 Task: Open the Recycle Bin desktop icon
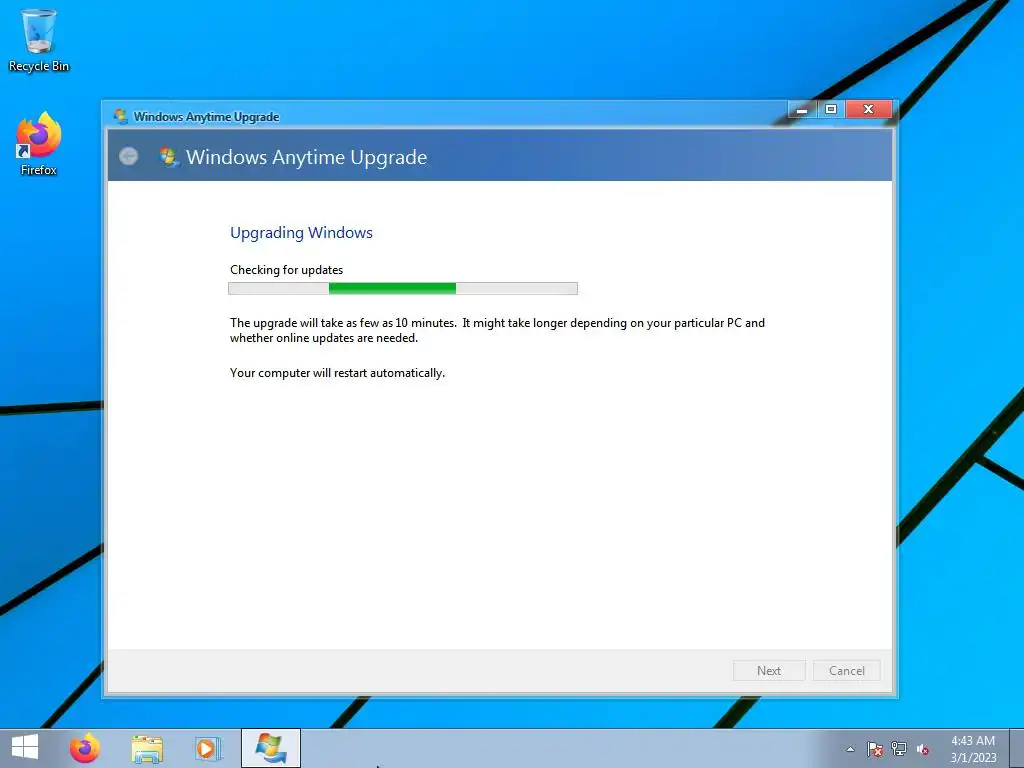coord(39,40)
